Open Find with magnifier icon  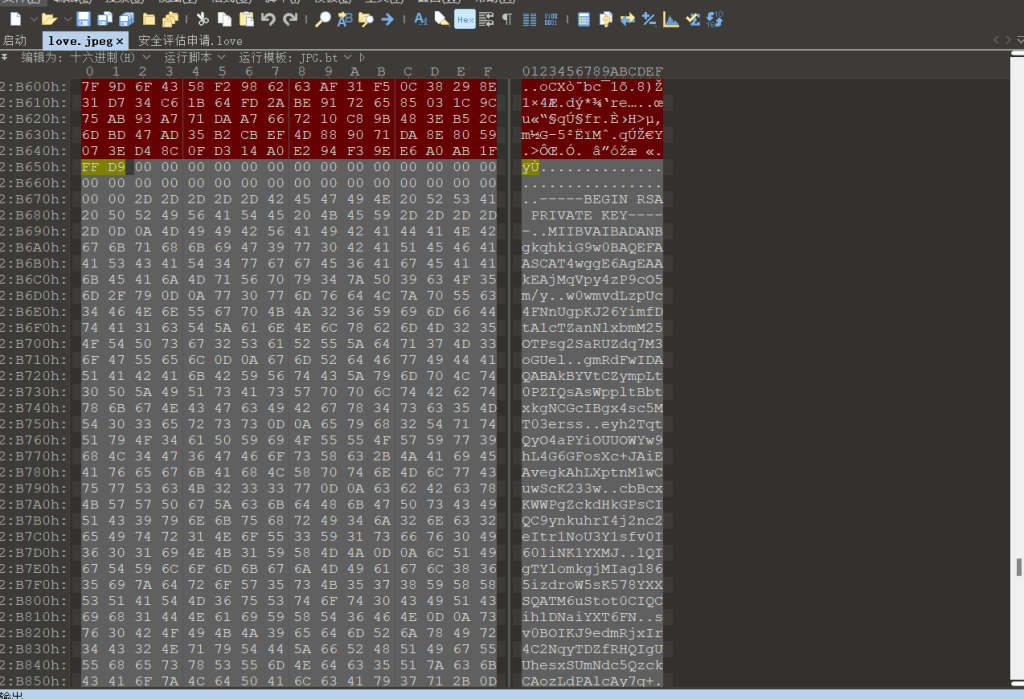click(x=322, y=19)
